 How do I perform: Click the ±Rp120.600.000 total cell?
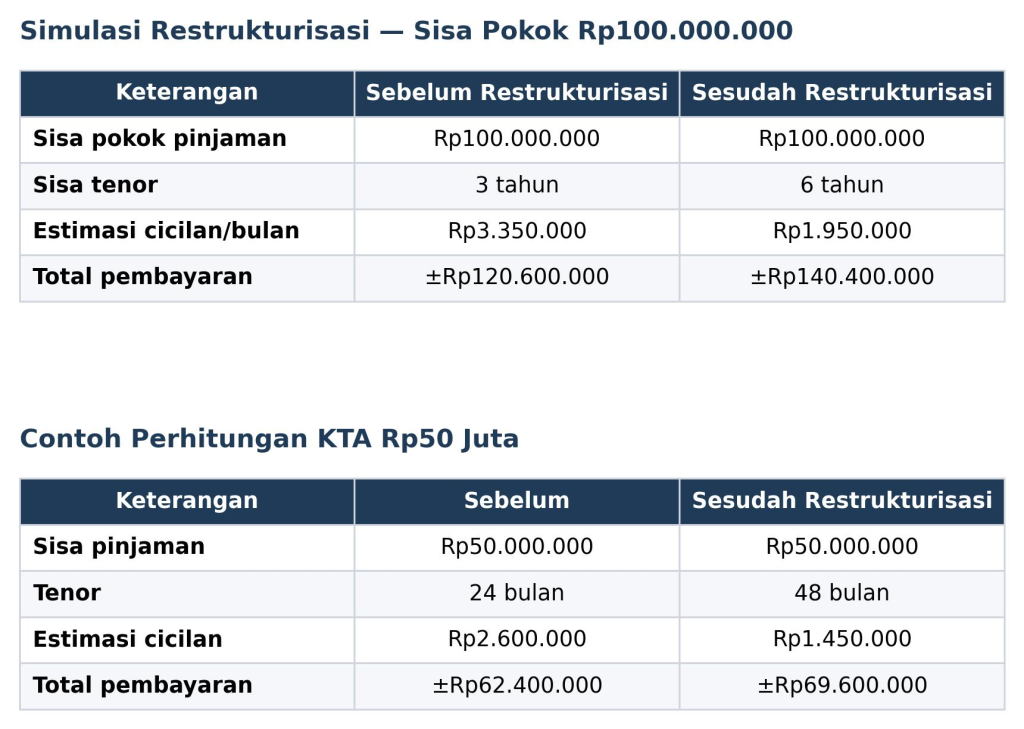[x=517, y=278]
